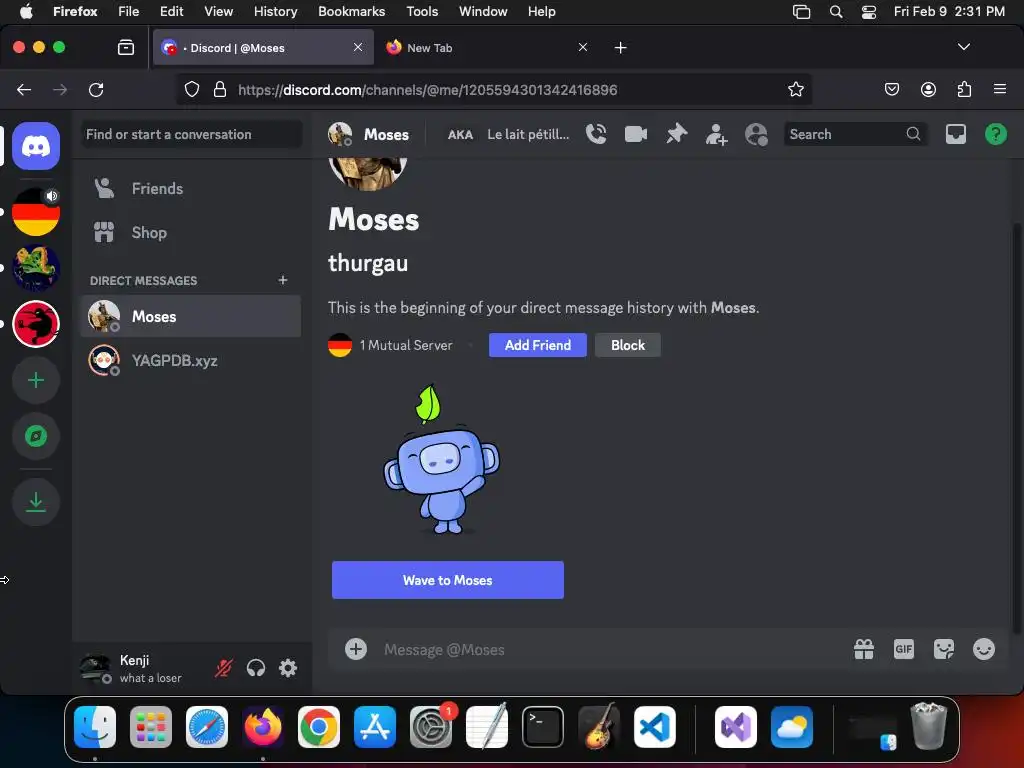Open Finder from the Dock
This screenshot has height=768, width=1024.
[x=95, y=727]
